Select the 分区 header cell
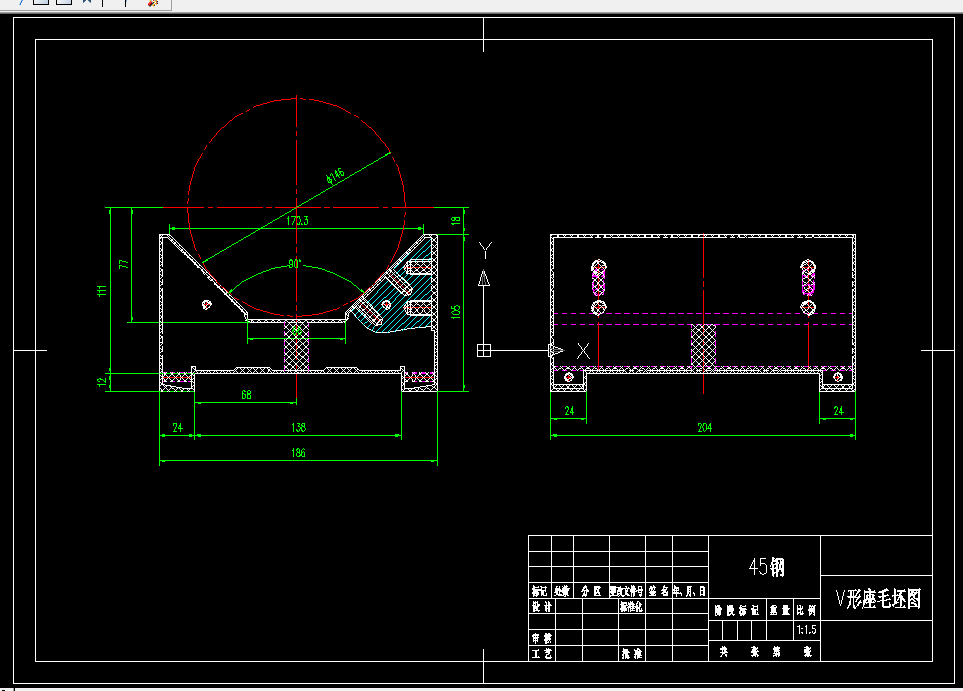The height and width of the screenshot is (691, 963). coord(591,591)
